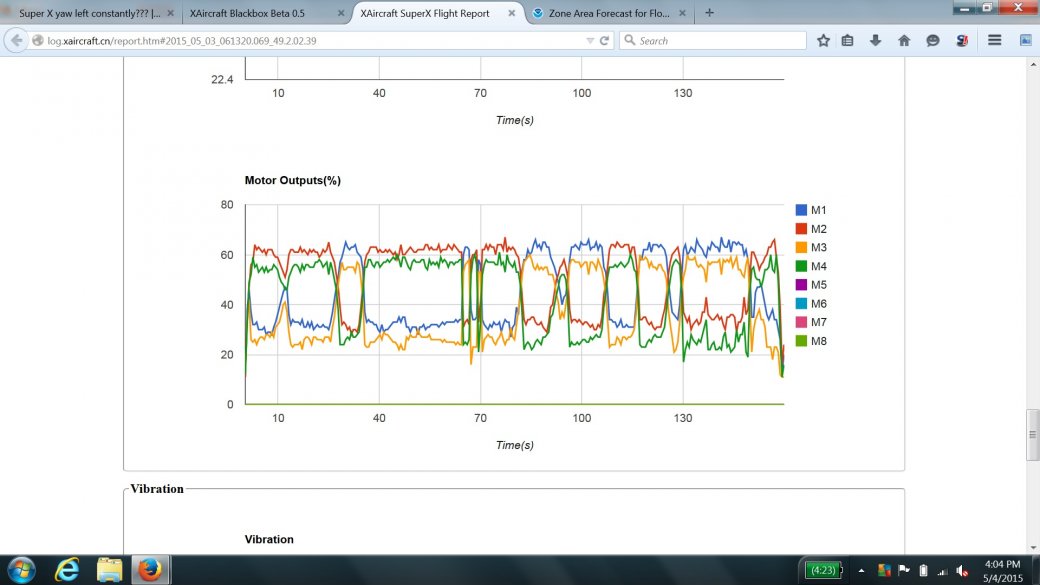This screenshot has height=585, width=1040.
Task: Click the site identity globe icon
Action: click(38, 40)
